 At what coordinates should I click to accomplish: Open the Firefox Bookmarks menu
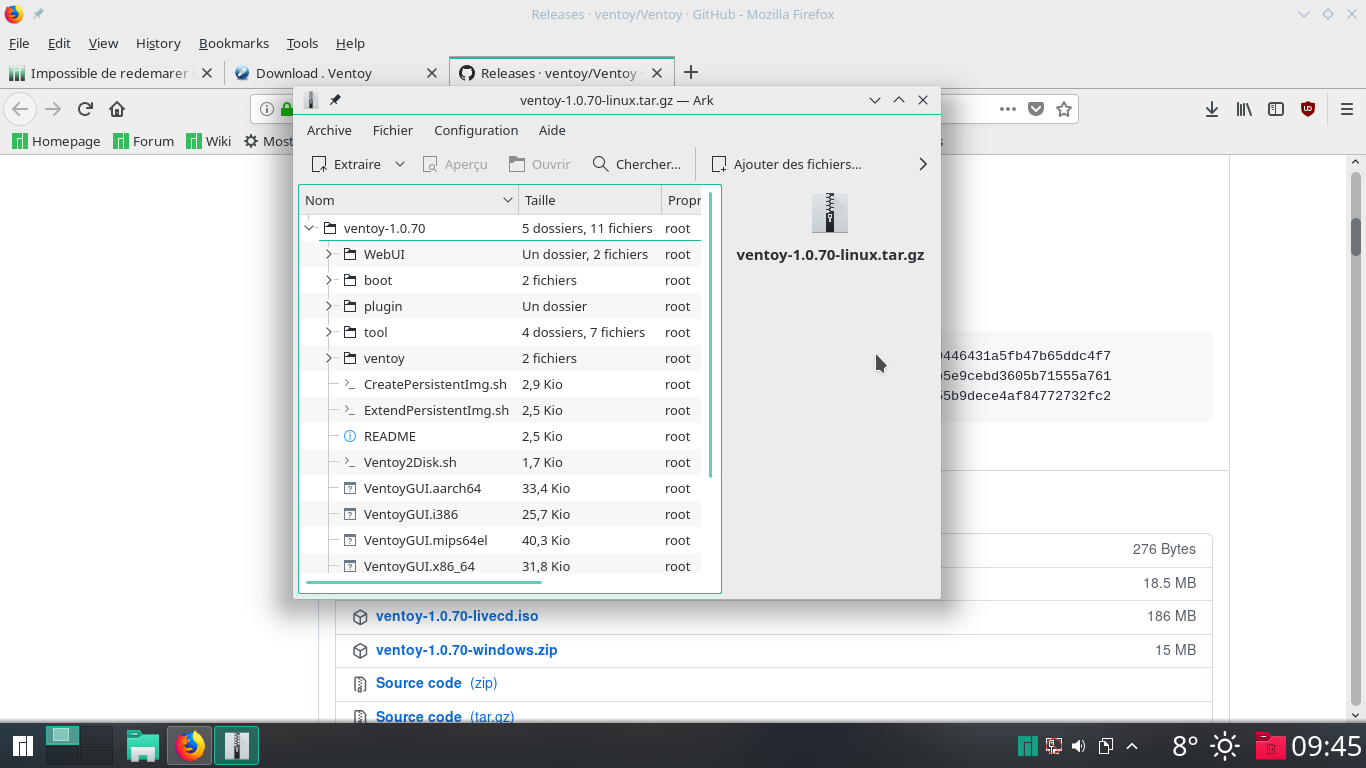(234, 43)
